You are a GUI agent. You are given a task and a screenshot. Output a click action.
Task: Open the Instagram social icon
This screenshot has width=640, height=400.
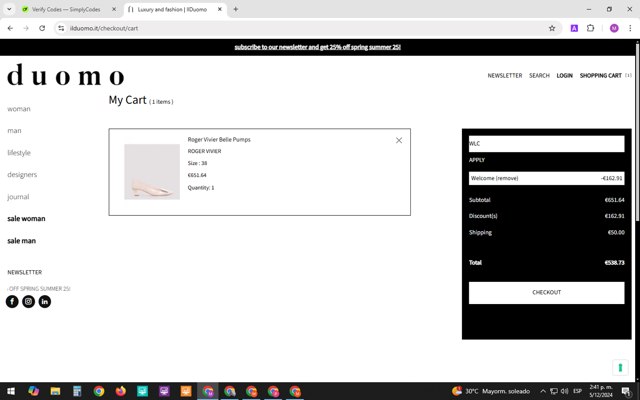[x=29, y=302]
